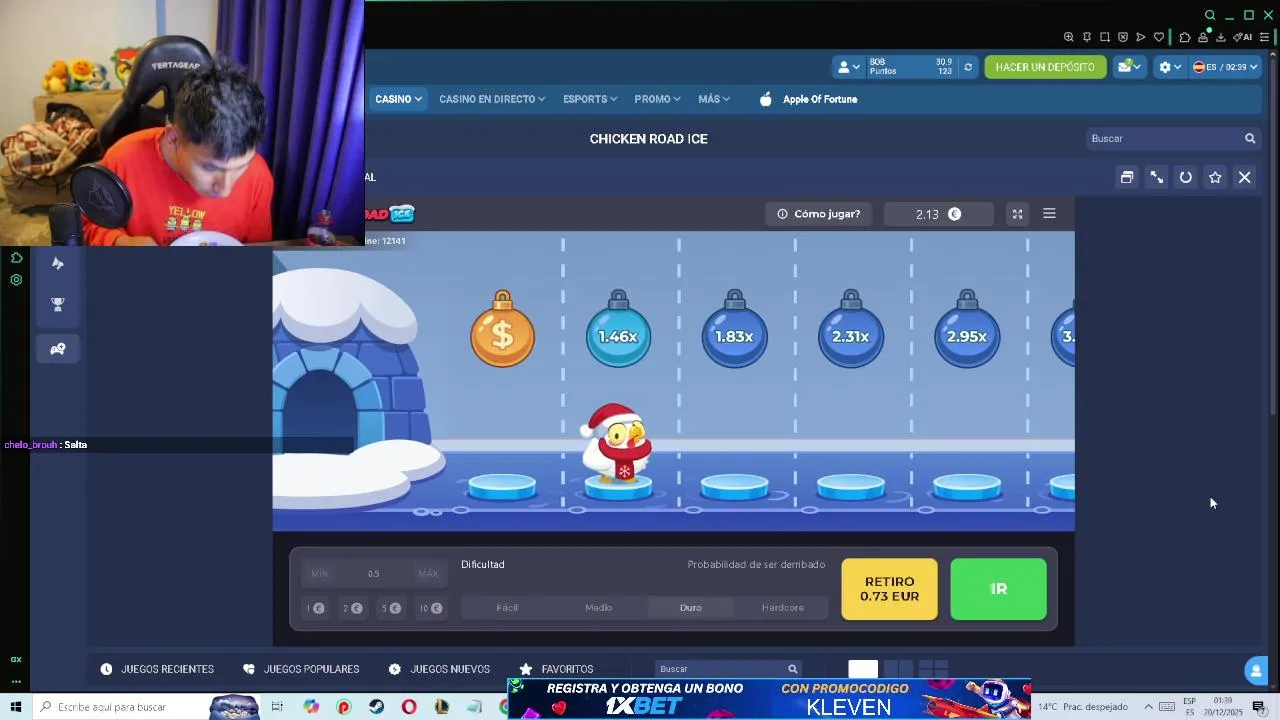Open the user account dropdown
The image size is (1280, 720).
tap(848, 67)
